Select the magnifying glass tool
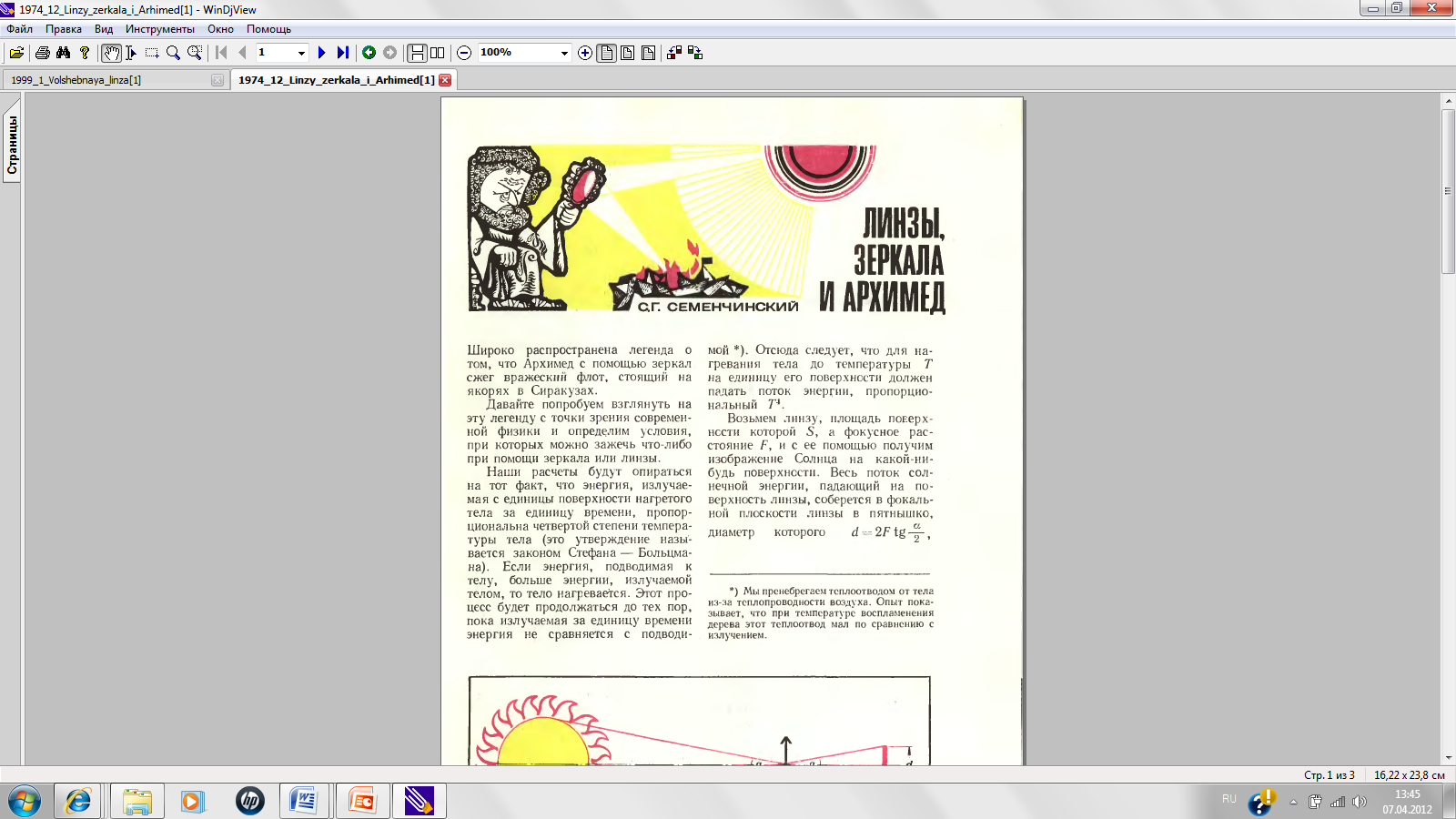The width and height of the screenshot is (1456, 819). click(x=173, y=53)
